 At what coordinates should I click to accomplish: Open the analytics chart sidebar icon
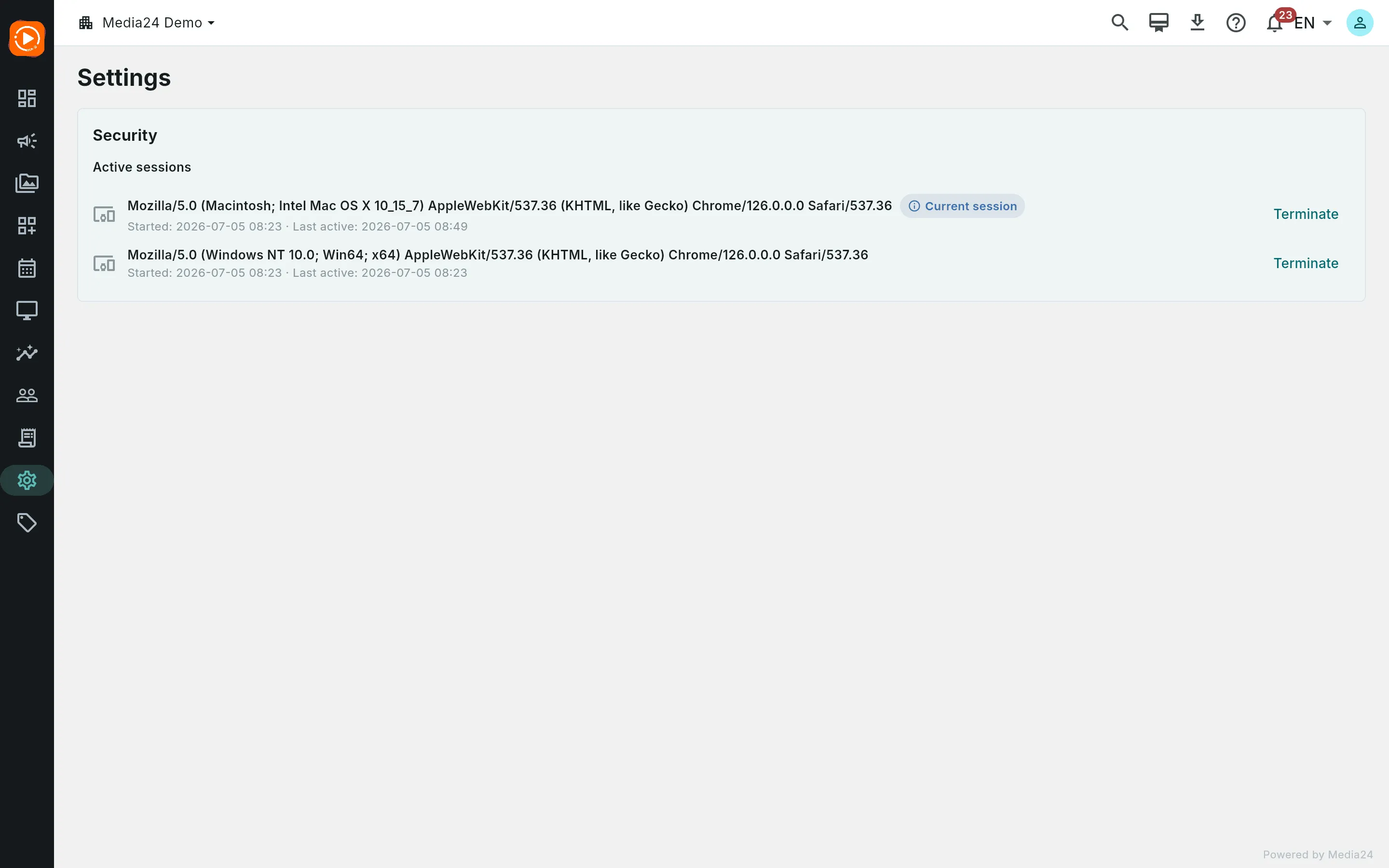click(27, 353)
